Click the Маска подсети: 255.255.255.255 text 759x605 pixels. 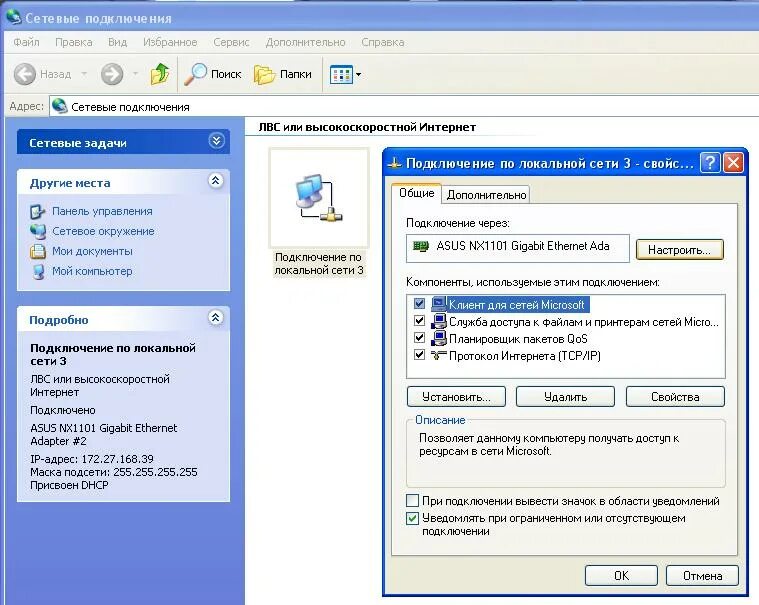114,472
